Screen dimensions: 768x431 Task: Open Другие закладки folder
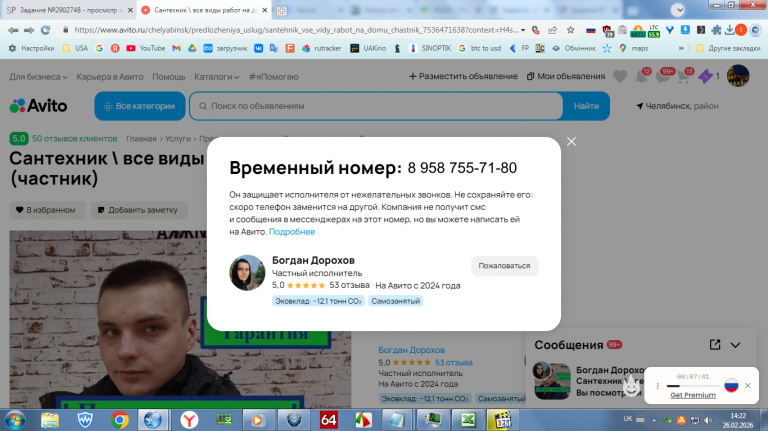[x=728, y=48]
